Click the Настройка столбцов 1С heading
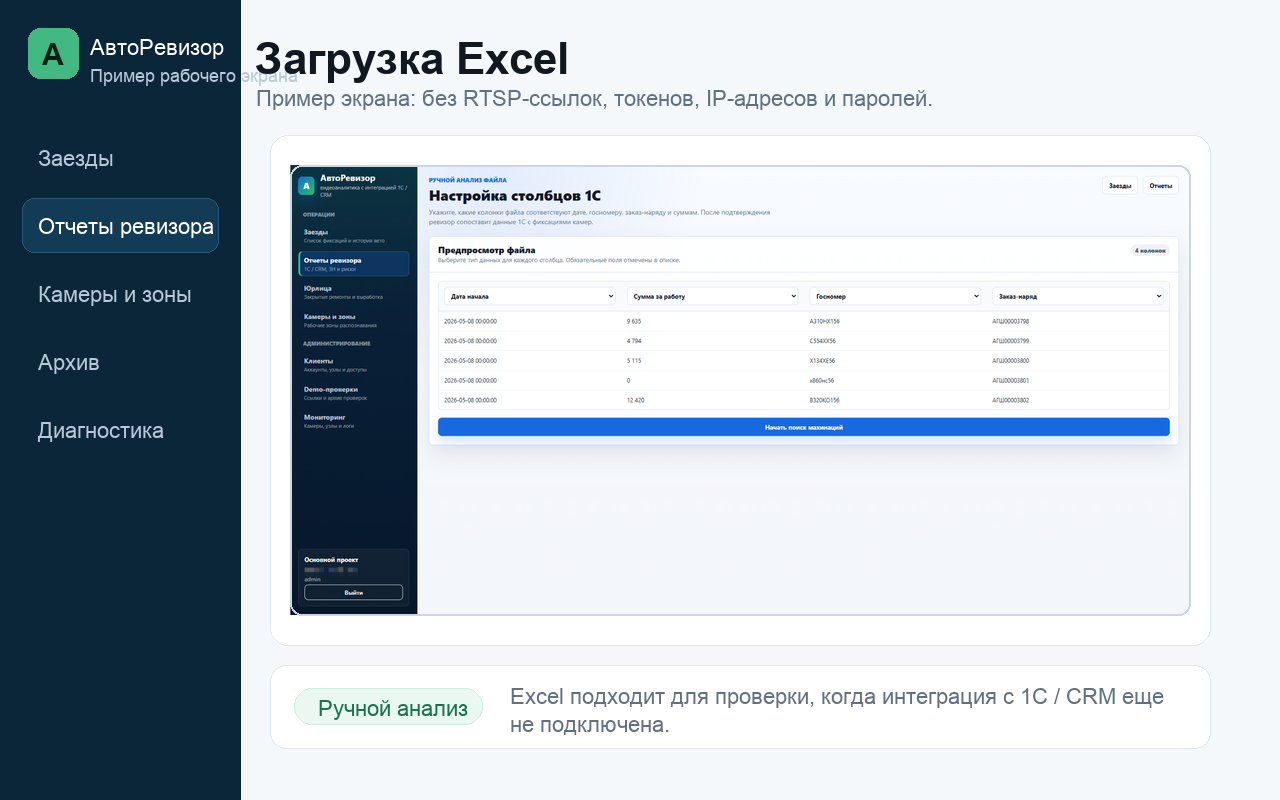Viewport: 1280px width, 800px height. click(515, 195)
